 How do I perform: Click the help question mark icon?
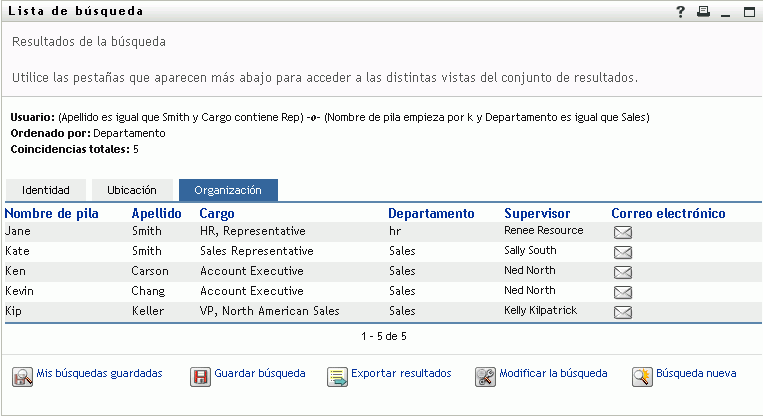(x=680, y=12)
